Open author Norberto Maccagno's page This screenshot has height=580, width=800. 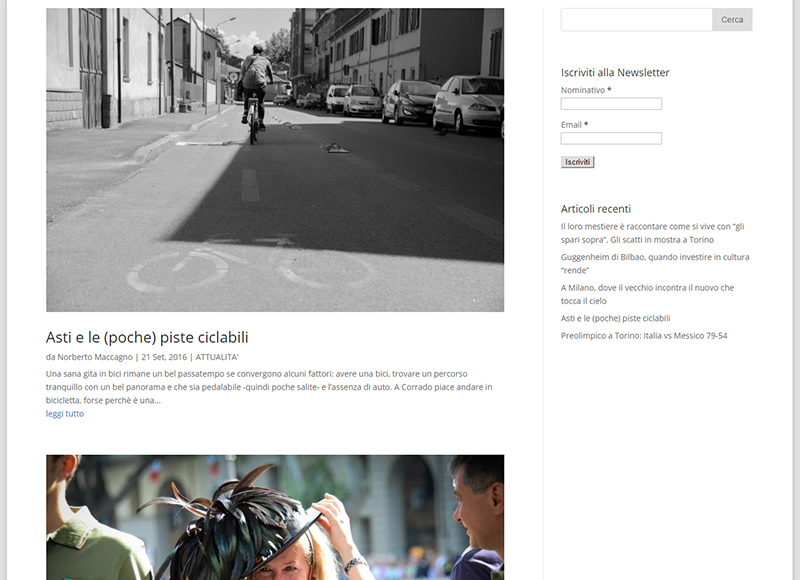coord(95,357)
